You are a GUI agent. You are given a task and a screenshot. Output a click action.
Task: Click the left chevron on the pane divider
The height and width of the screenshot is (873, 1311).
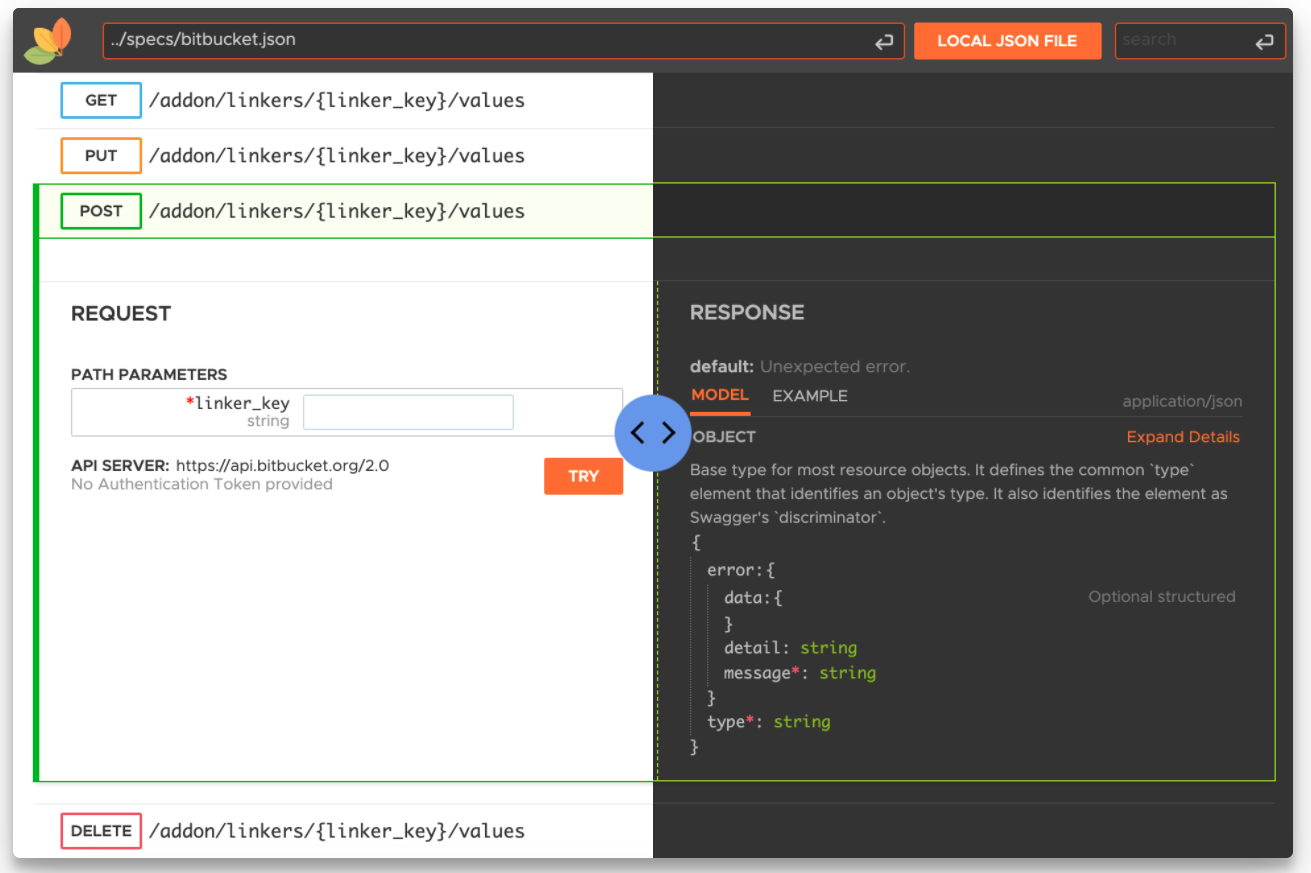pyautogui.click(x=639, y=433)
